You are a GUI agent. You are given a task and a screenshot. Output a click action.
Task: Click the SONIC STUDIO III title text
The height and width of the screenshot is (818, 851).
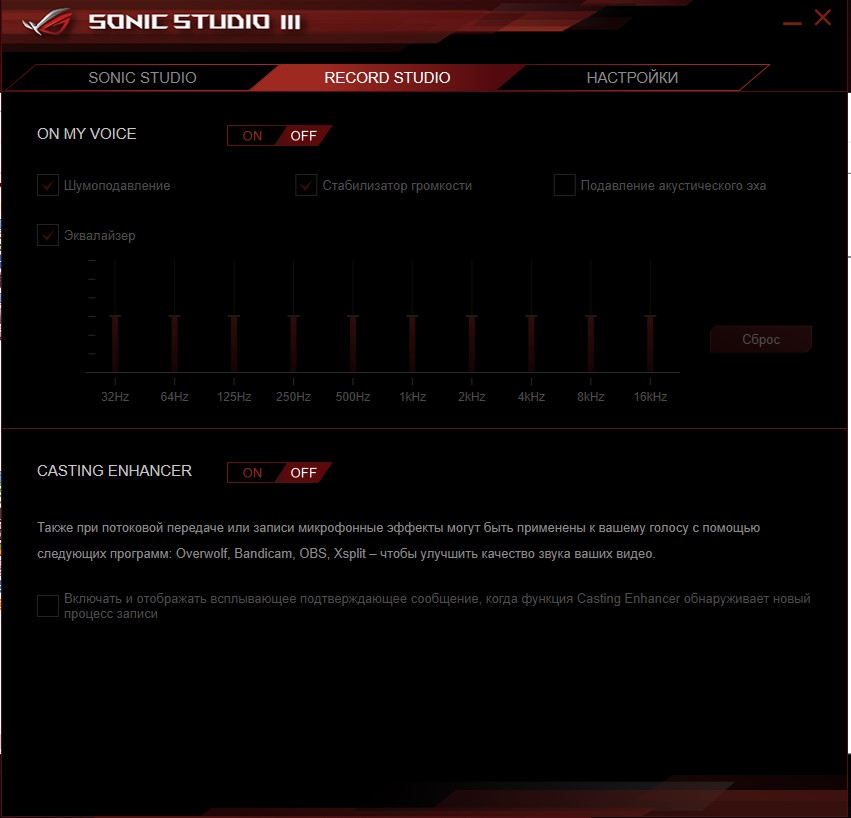(194, 22)
